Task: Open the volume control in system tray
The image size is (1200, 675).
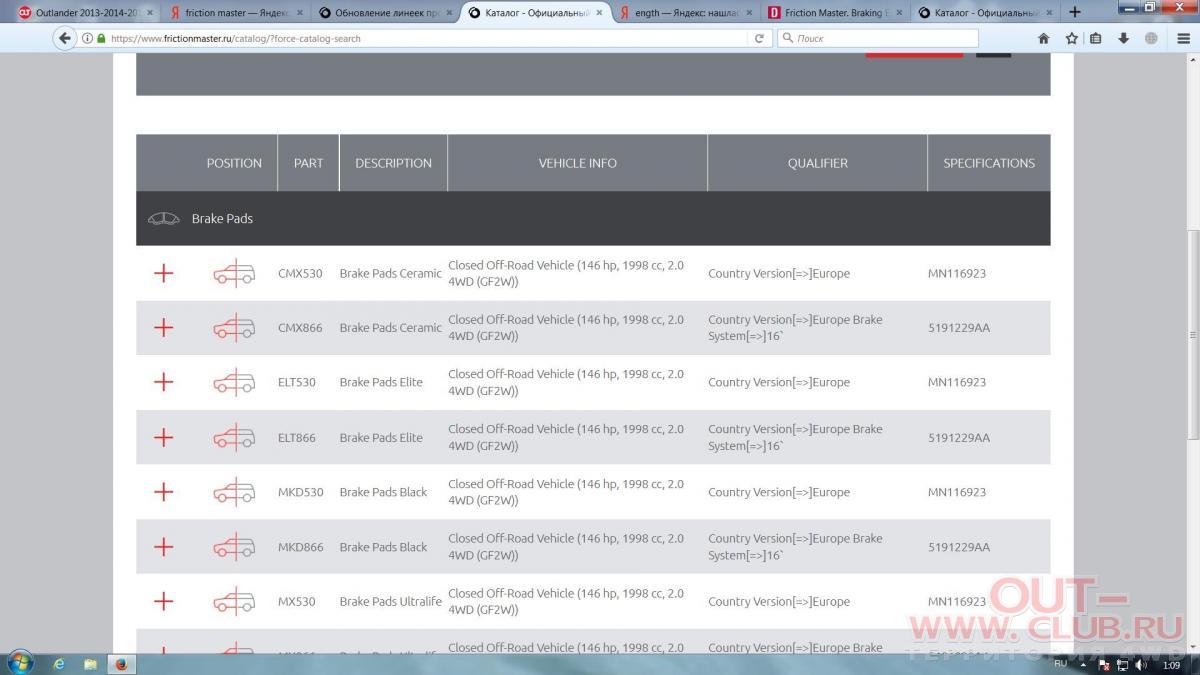Action: tap(1141, 664)
